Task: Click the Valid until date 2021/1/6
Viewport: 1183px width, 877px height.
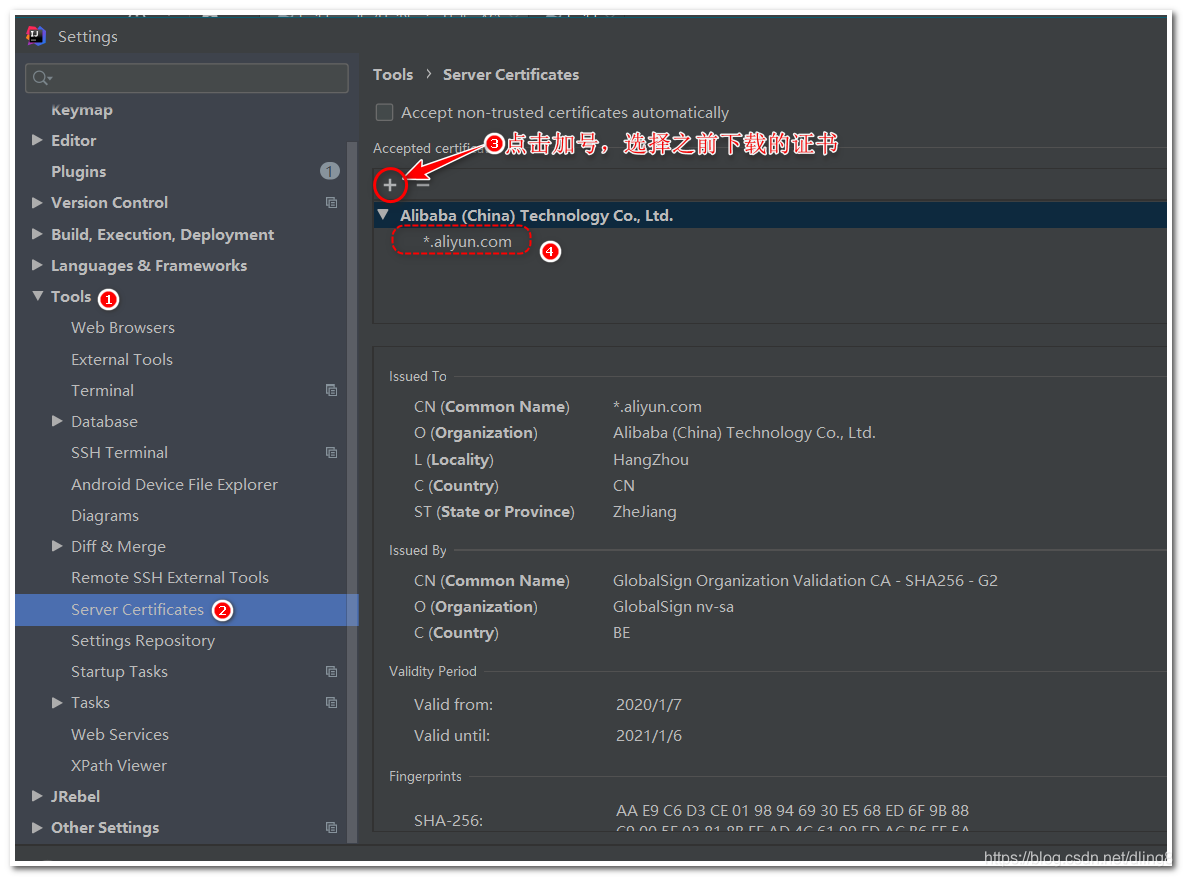Action: [x=649, y=735]
